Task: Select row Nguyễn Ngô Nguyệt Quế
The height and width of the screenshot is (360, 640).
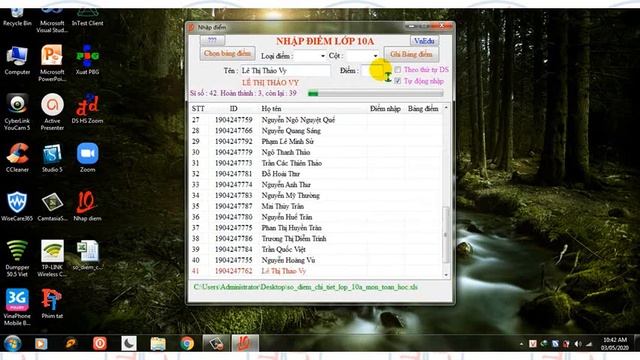Action: (x=316, y=120)
